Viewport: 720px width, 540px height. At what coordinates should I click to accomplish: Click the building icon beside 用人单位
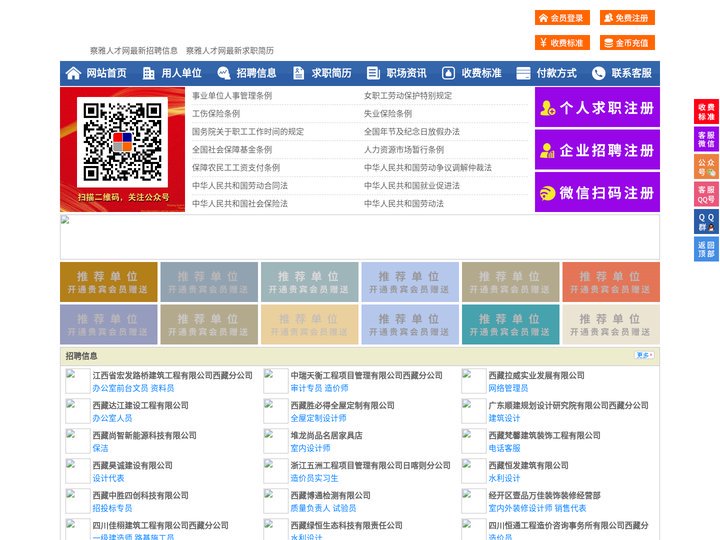click(148, 73)
